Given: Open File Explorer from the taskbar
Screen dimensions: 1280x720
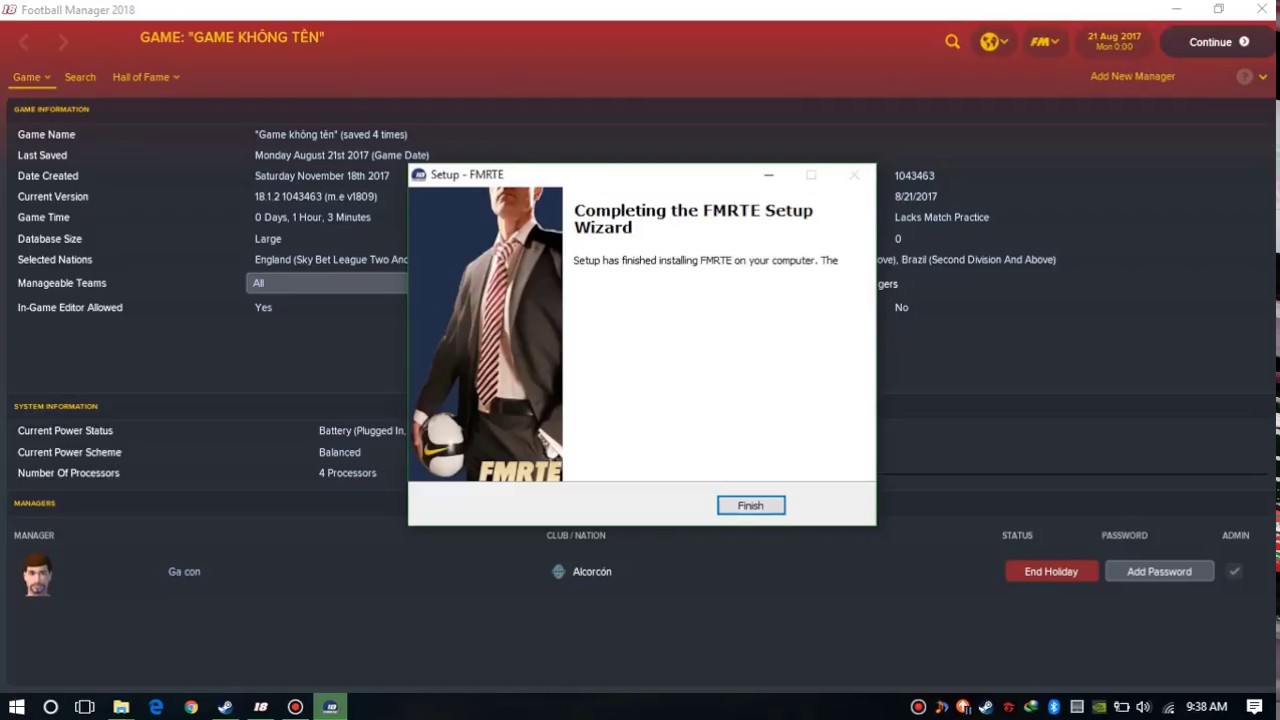Looking at the screenshot, I should (121, 707).
